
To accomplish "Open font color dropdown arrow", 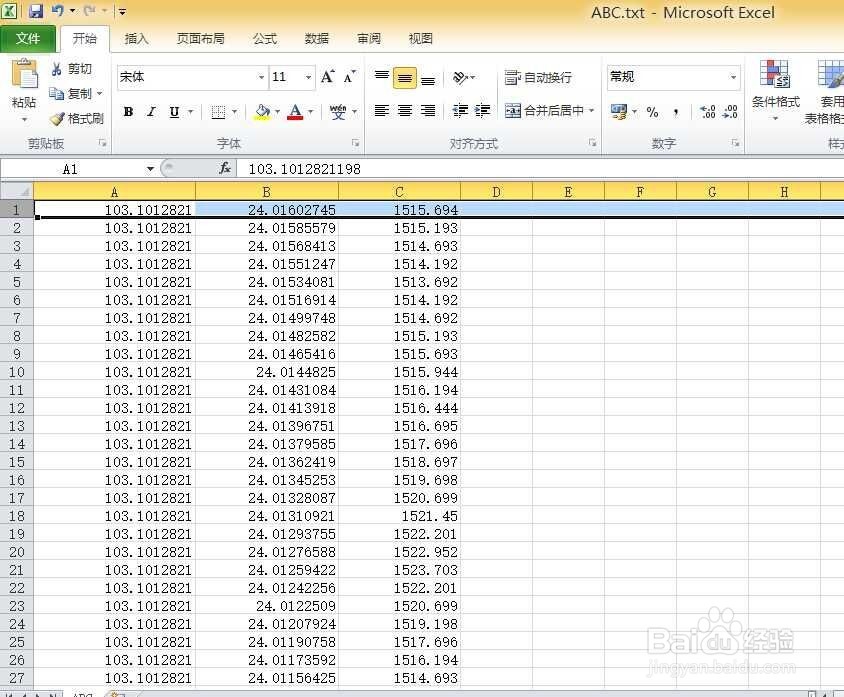I will [311, 112].
